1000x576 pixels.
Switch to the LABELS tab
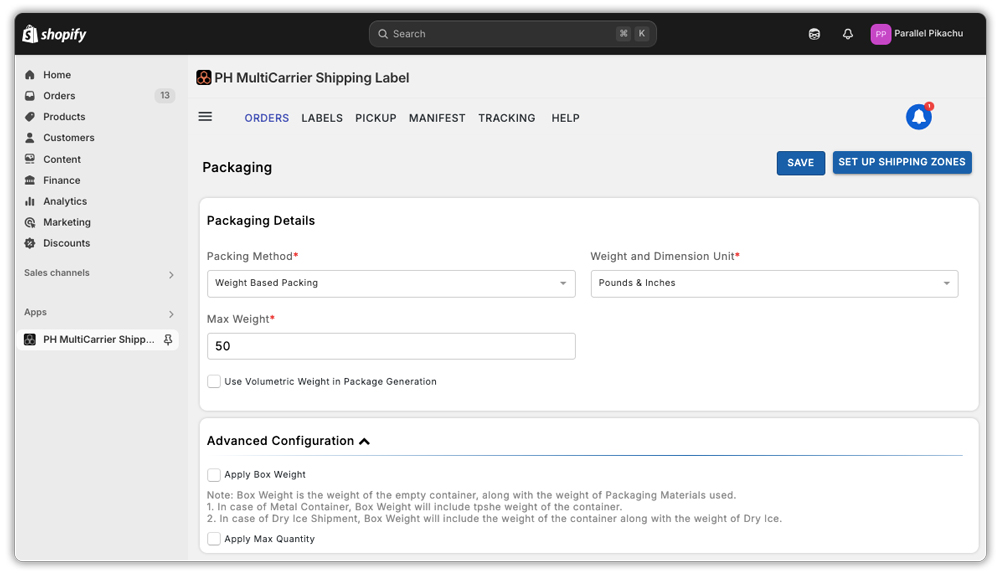pos(322,118)
